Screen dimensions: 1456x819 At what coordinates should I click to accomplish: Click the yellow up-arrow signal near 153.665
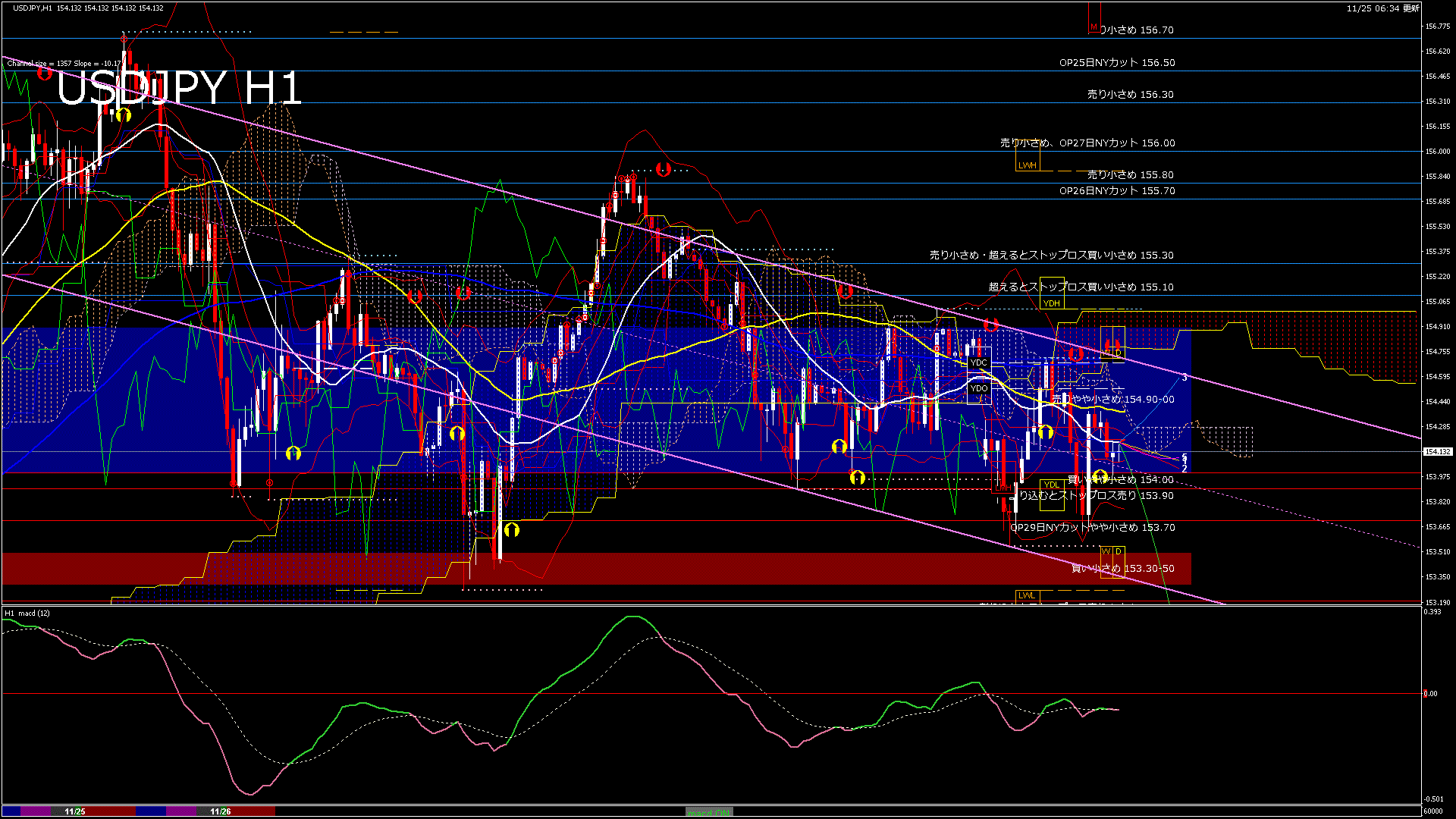click(512, 529)
